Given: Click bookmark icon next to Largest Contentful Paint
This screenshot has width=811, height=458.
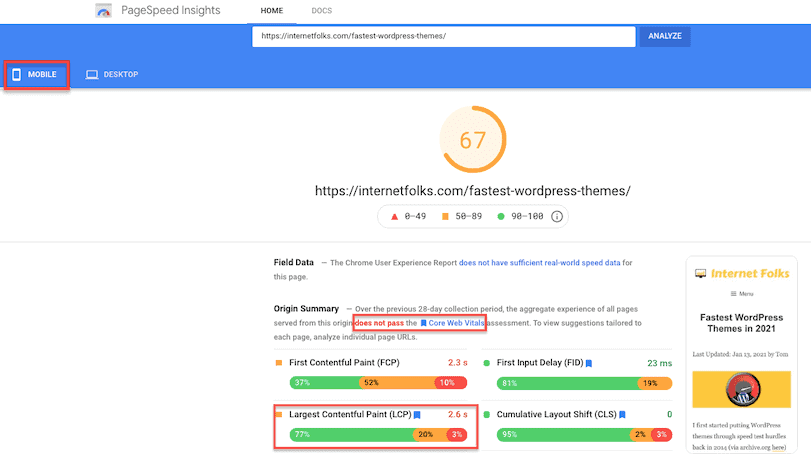Looking at the screenshot, I should coord(417,415).
